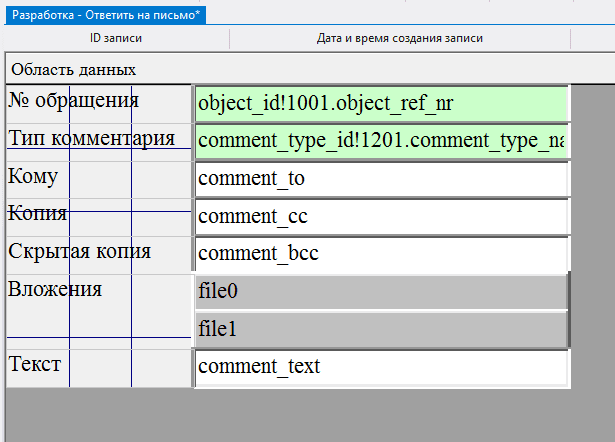Click the 'Дата и время создания записи' header
The height and width of the screenshot is (442, 615).
point(399,39)
